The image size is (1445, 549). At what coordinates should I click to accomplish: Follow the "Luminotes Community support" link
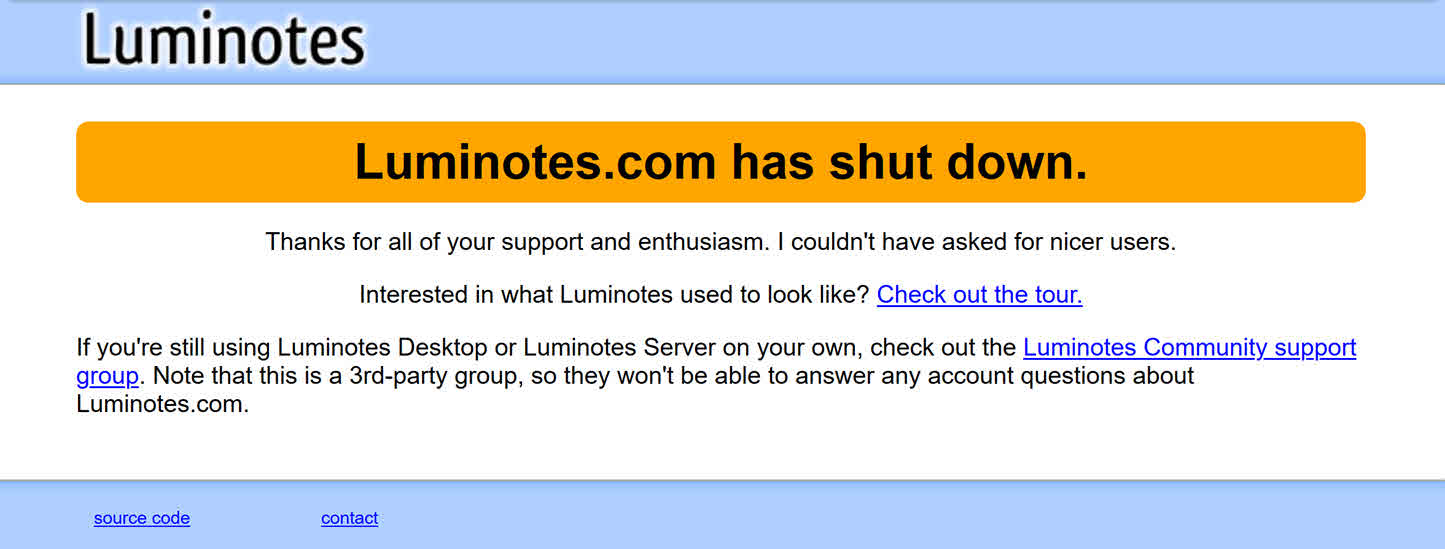click(1190, 348)
